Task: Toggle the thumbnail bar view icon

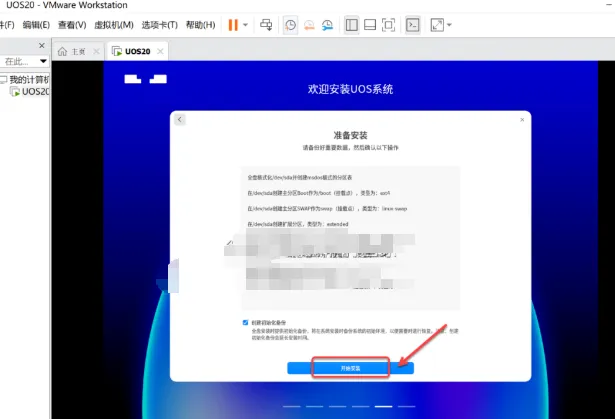Action: point(370,25)
